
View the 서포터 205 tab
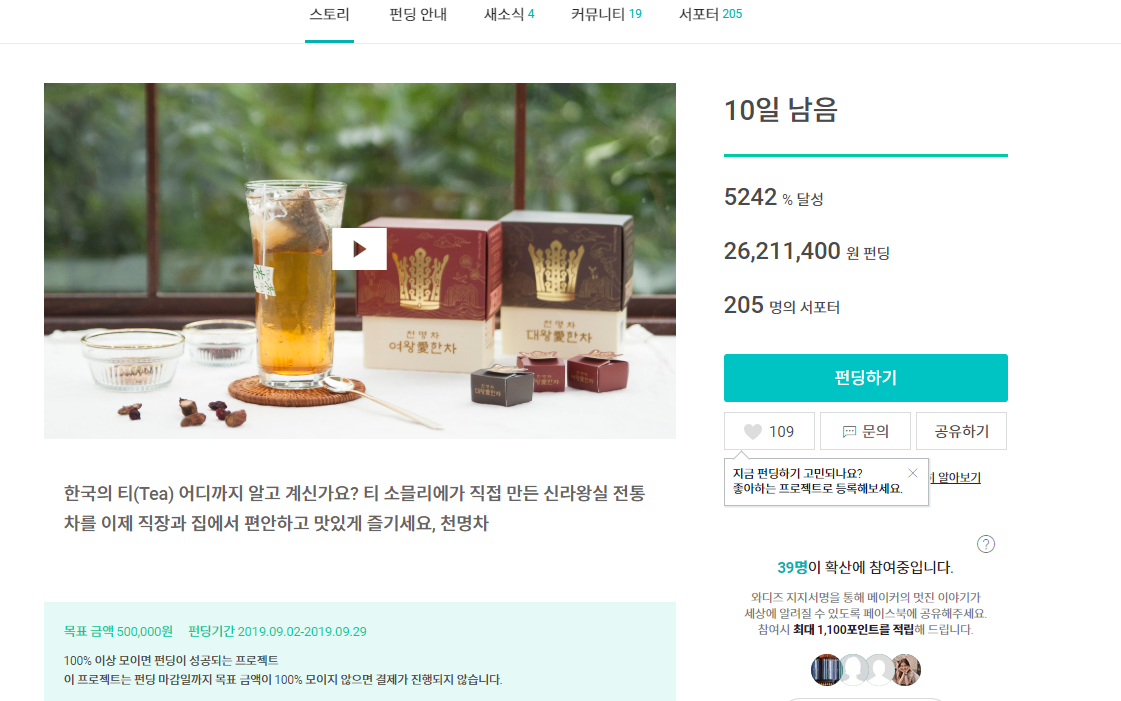click(x=710, y=14)
